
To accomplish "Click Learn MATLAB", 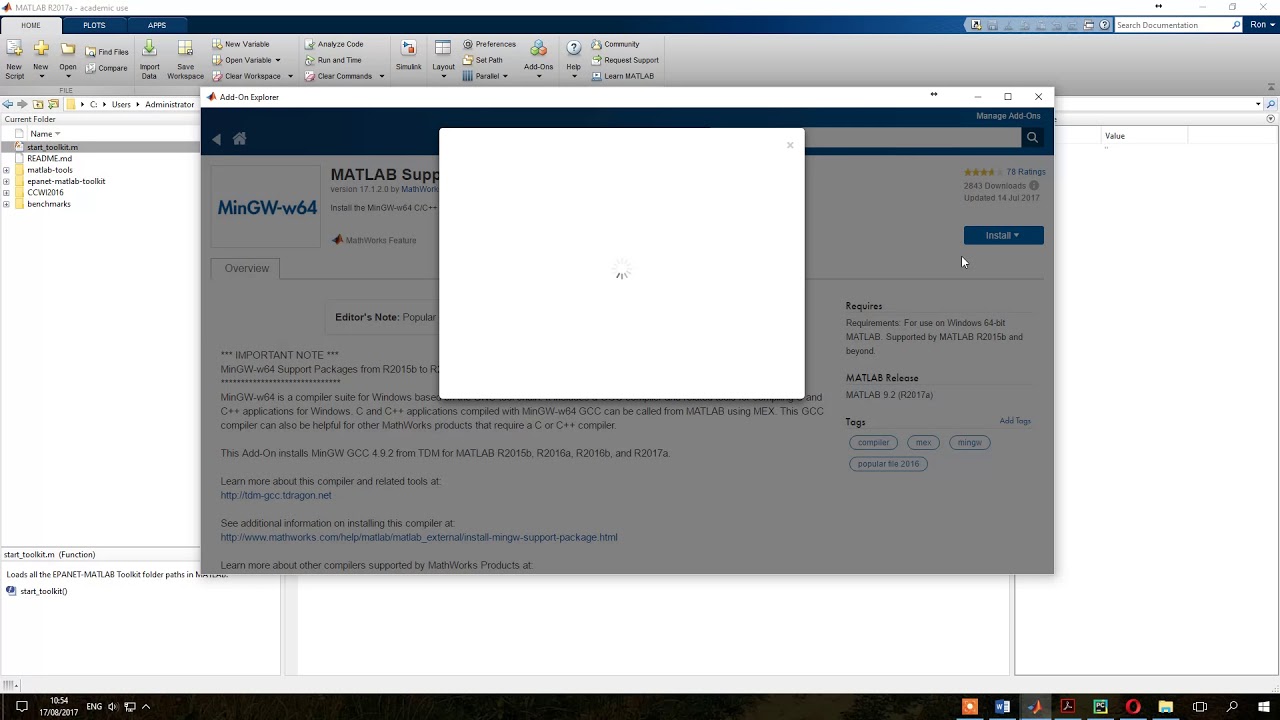I will [x=622, y=76].
